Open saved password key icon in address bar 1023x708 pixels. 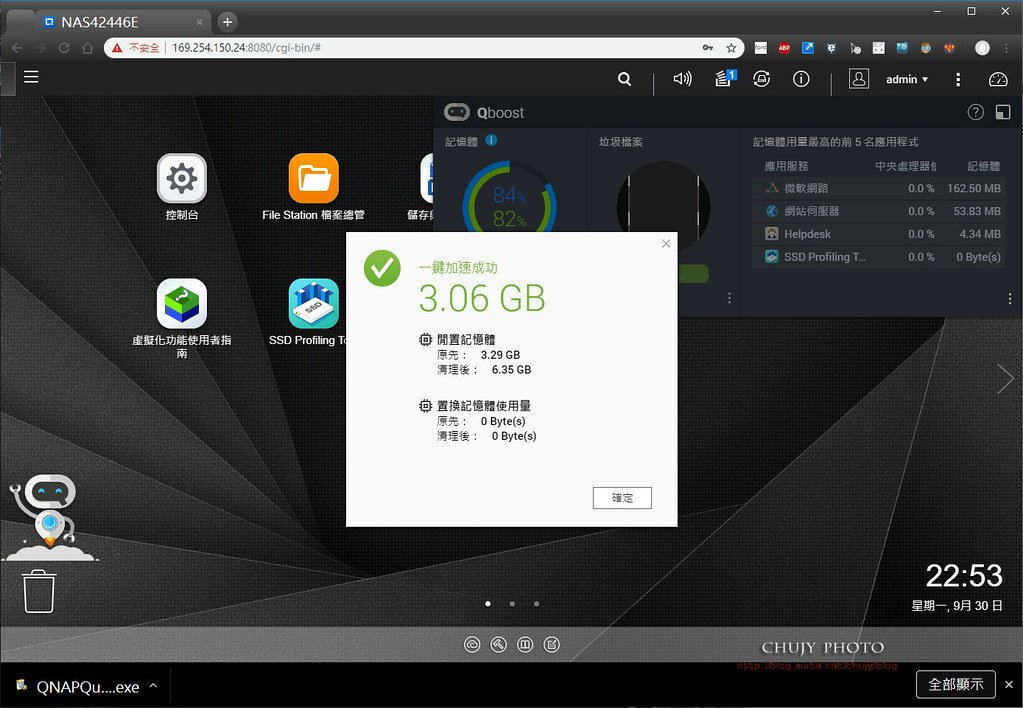pyautogui.click(x=708, y=48)
